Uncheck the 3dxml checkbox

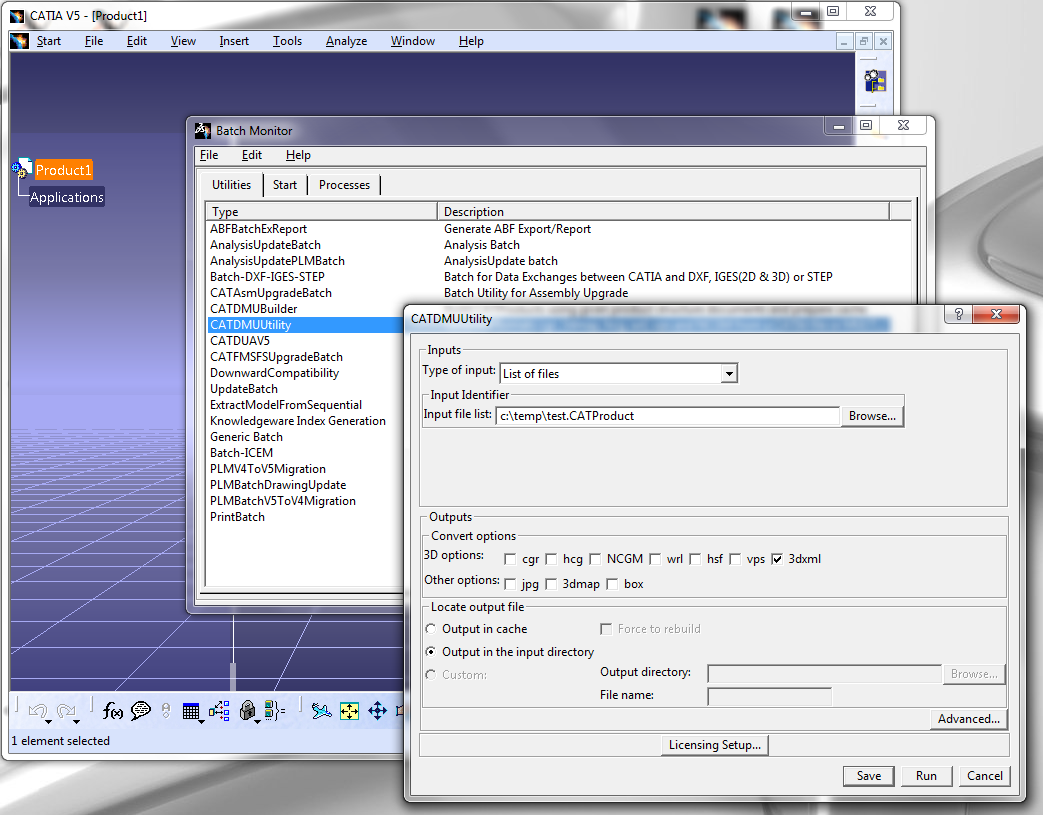point(776,559)
